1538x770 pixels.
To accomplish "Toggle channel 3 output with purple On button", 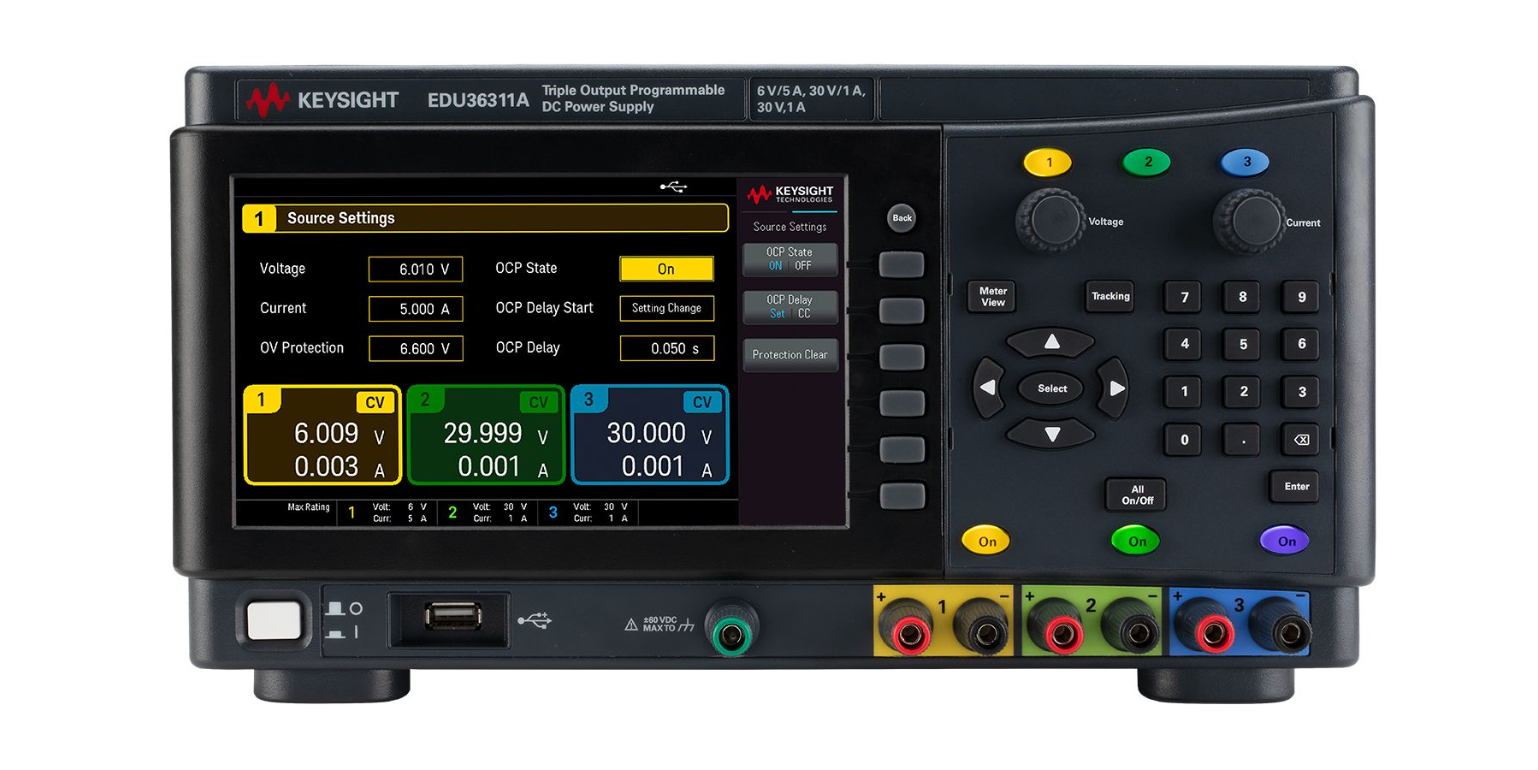I will coord(1285,541).
